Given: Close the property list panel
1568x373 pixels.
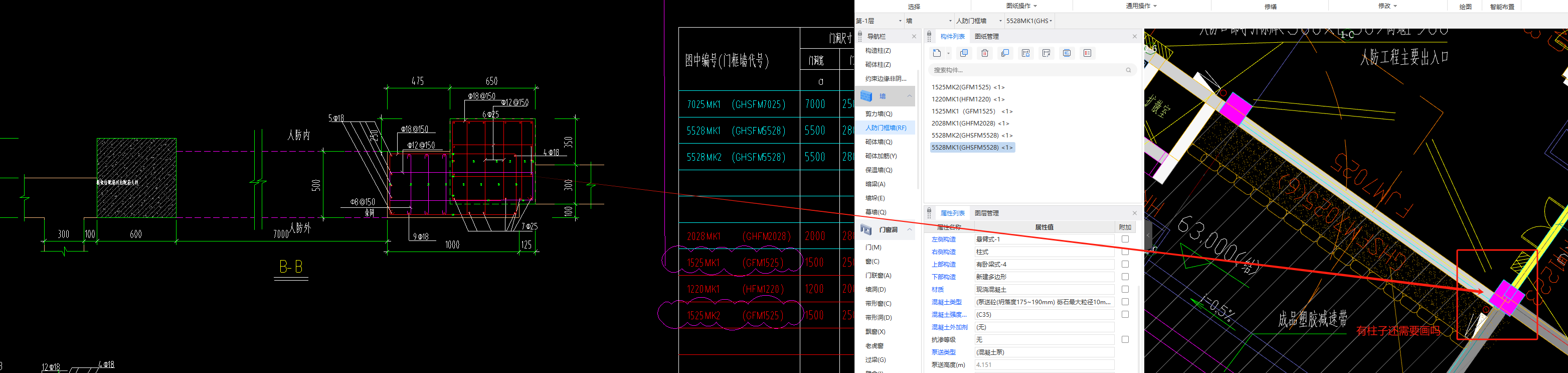Looking at the screenshot, I should click(x=1135, y=213).
